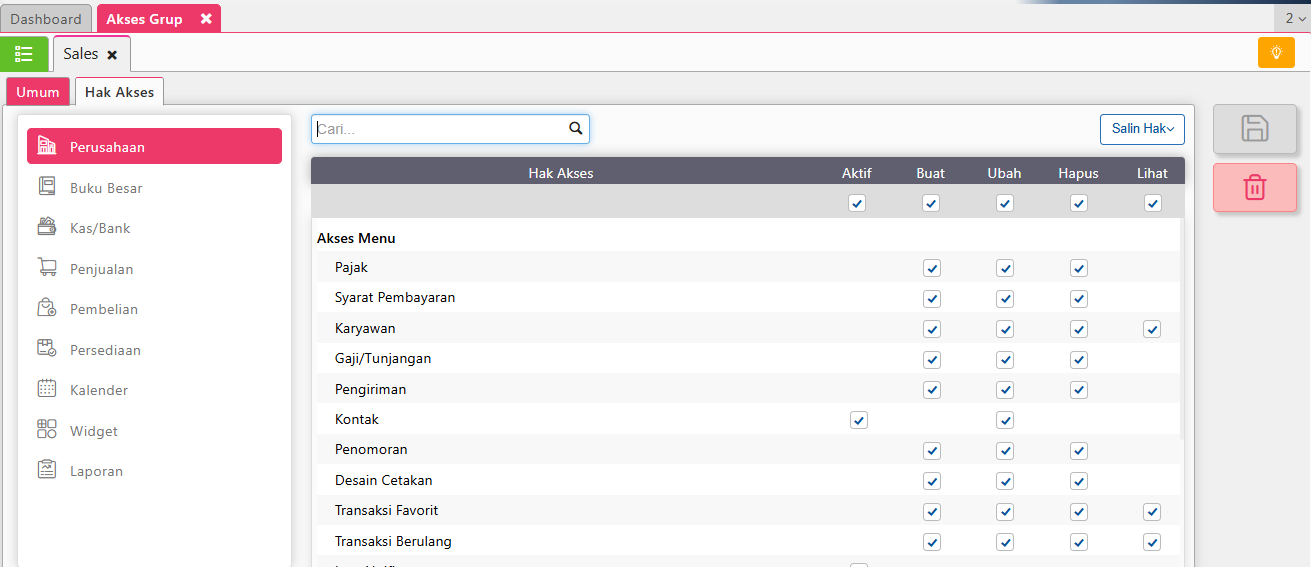The width and height of the screenshot is (1311, 567).
Task: Expand the tab count dropdown at top right
Action: click(1293, 18)
